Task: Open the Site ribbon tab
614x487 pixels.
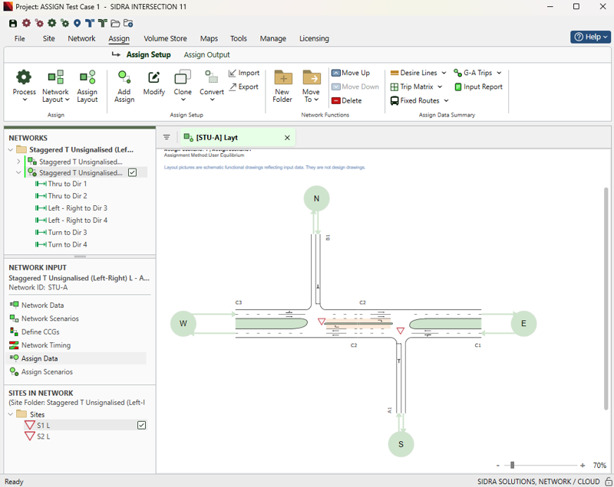Action: [49, 38]
